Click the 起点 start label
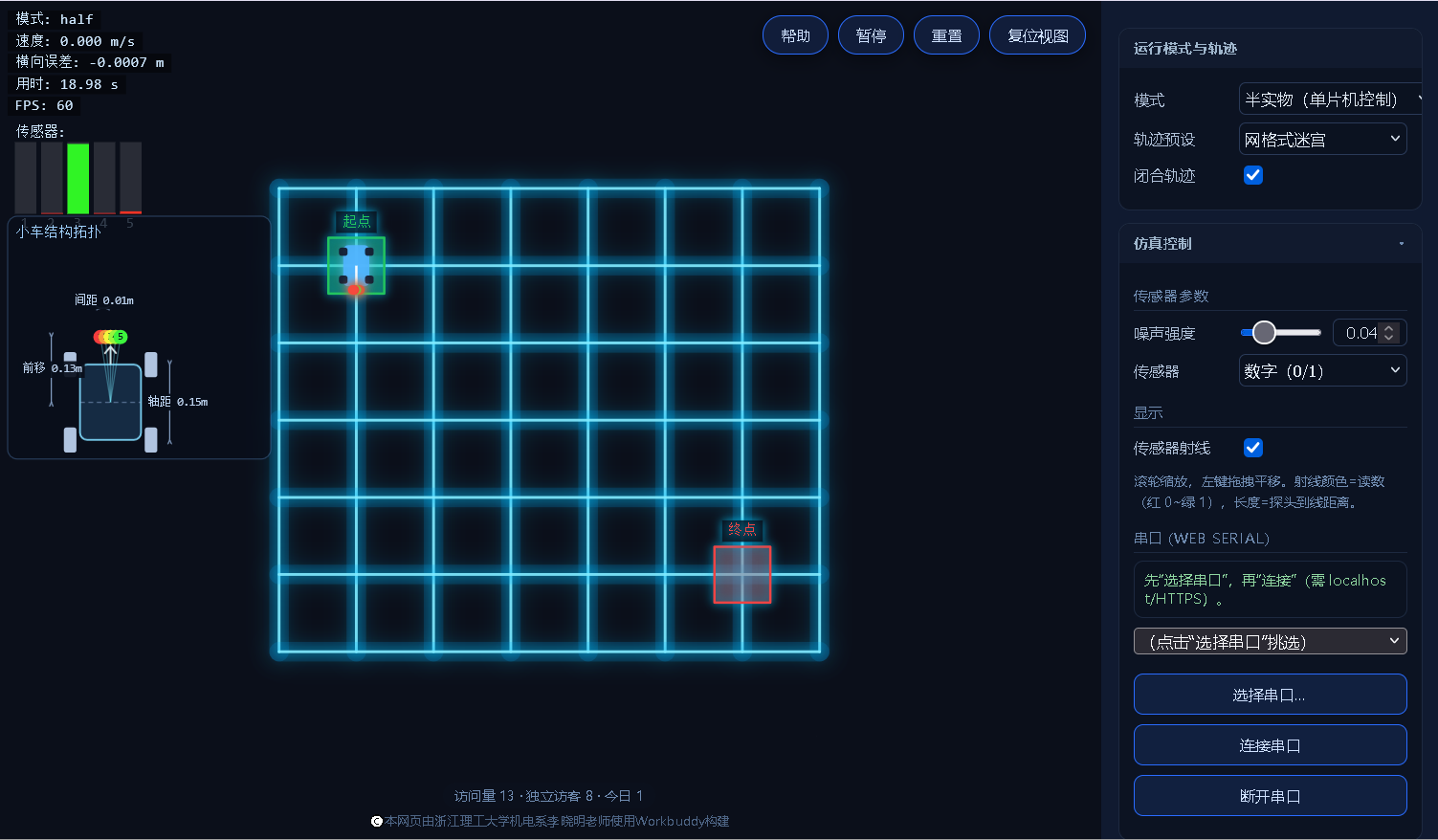 [x=356, y=221]
